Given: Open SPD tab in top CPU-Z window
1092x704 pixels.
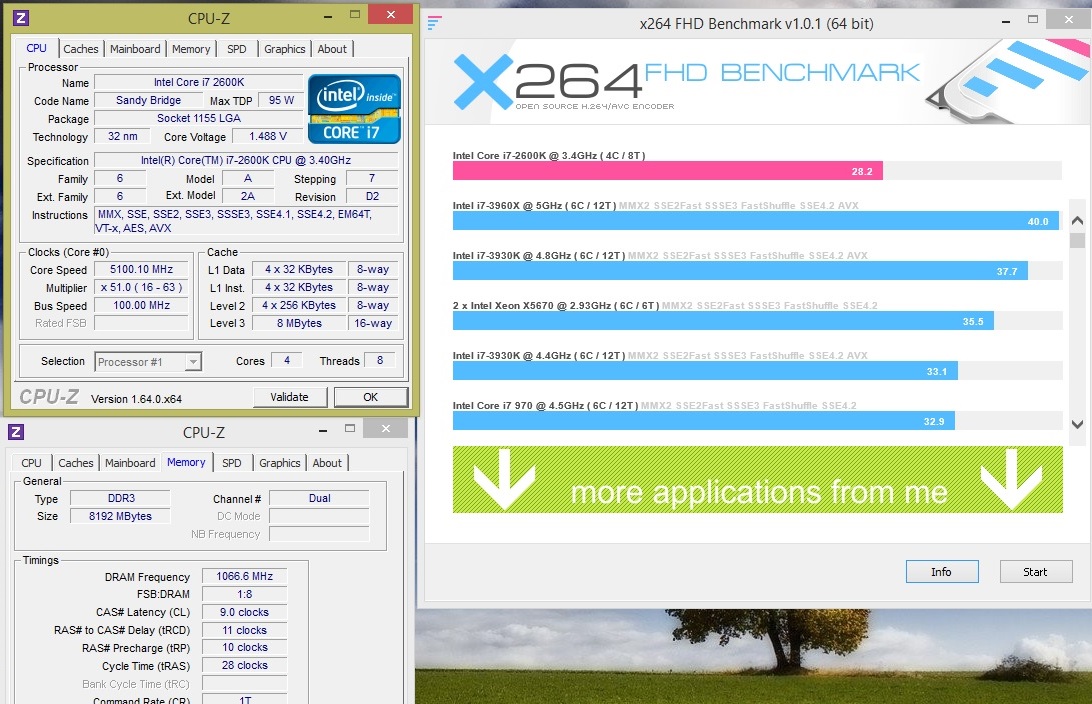Looking at the screenshot, I should click(237, 49).
